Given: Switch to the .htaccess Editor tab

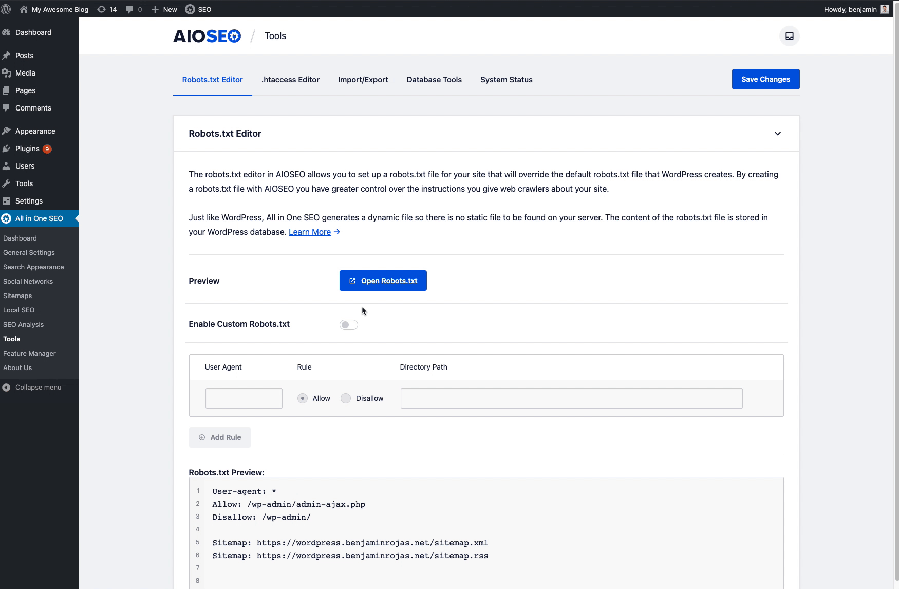Looking at the screenshot, I should (291, 80).
